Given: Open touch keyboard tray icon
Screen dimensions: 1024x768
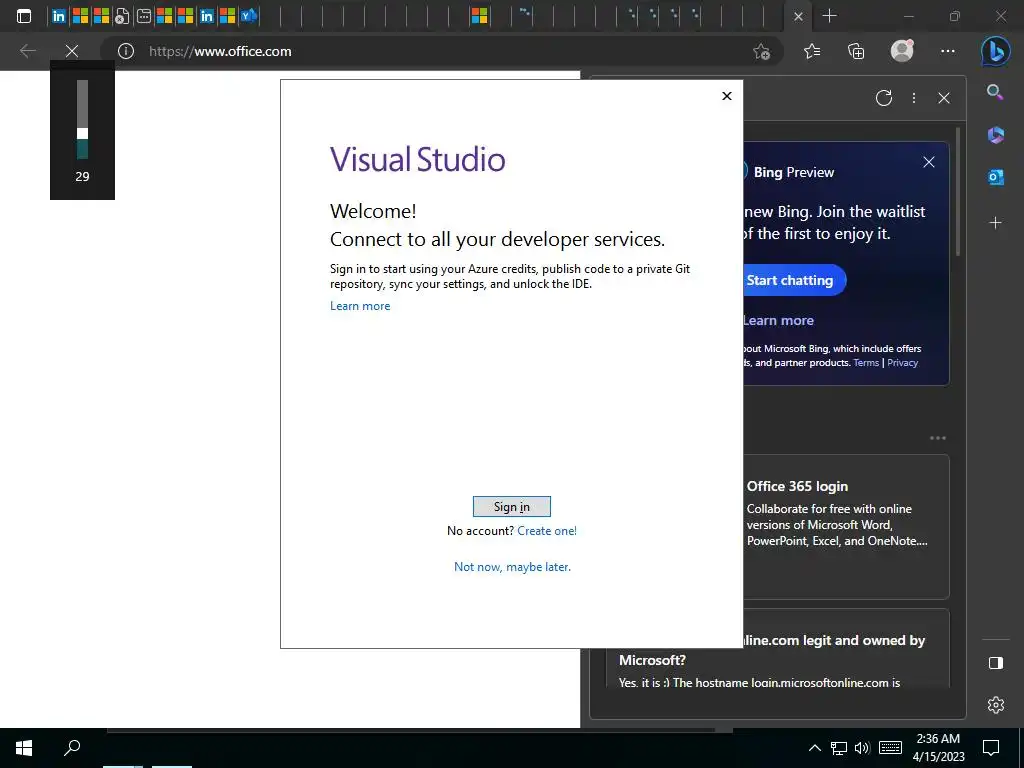Looking at the screenshot, I should (x=890, y=748).
